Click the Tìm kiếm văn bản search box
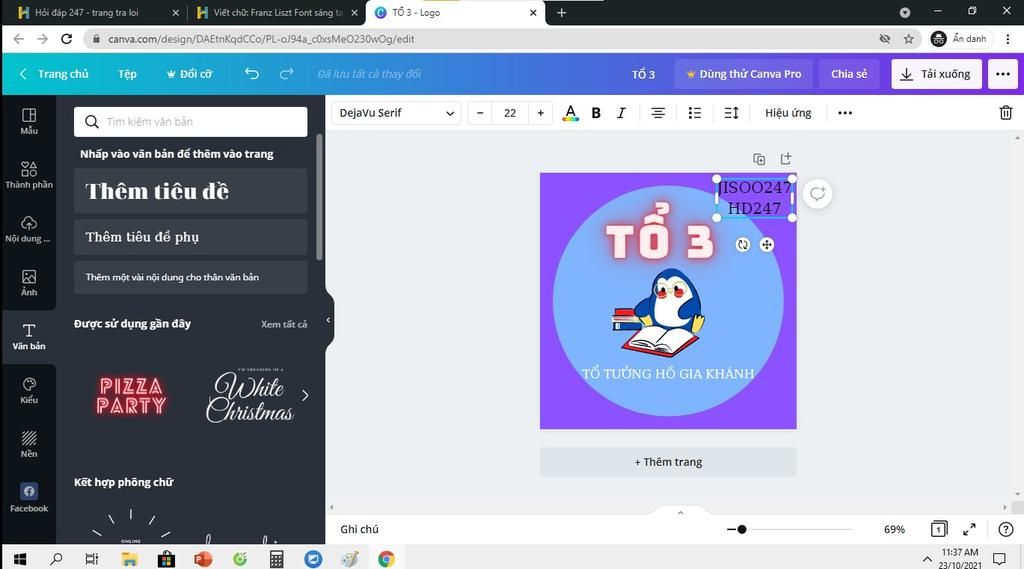This screenshot has width=1024, height=569. click(190, 122)
